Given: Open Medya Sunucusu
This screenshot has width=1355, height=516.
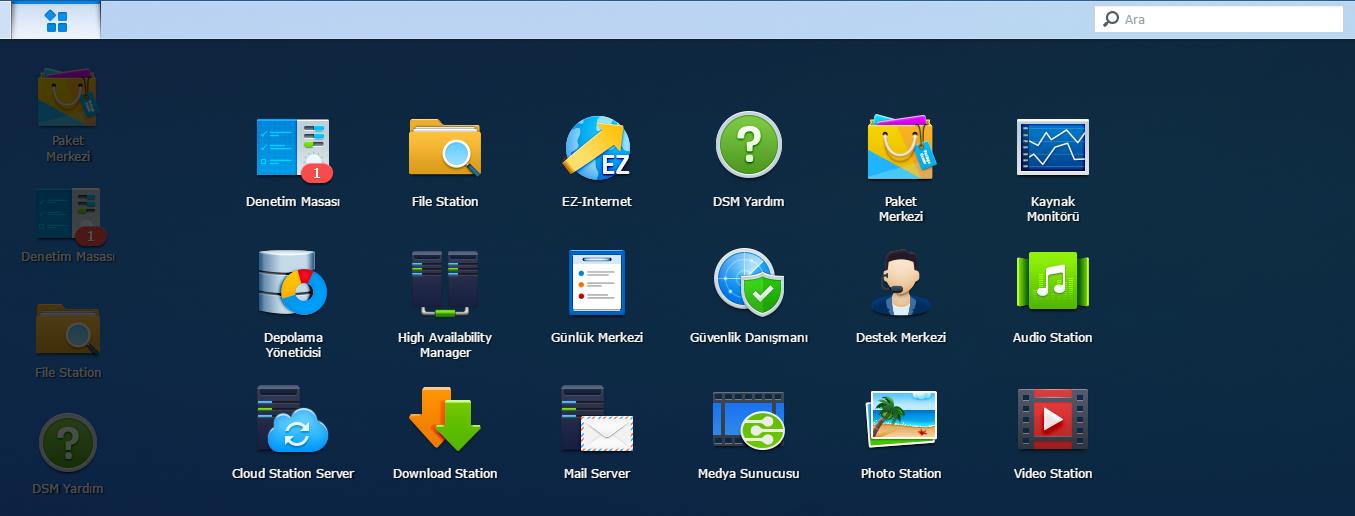Looking at the screenshot, I should (749, 420).
